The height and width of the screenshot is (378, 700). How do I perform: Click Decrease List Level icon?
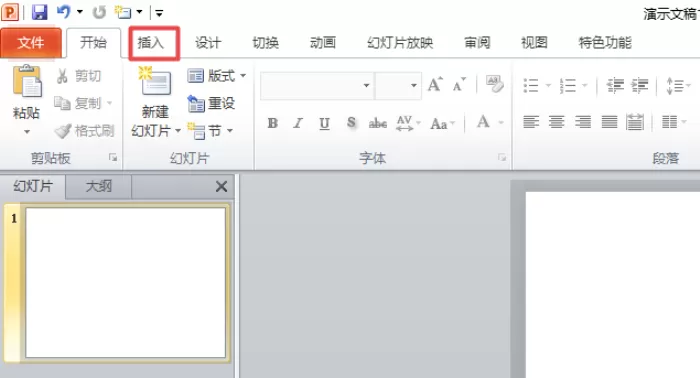(615, 85)
